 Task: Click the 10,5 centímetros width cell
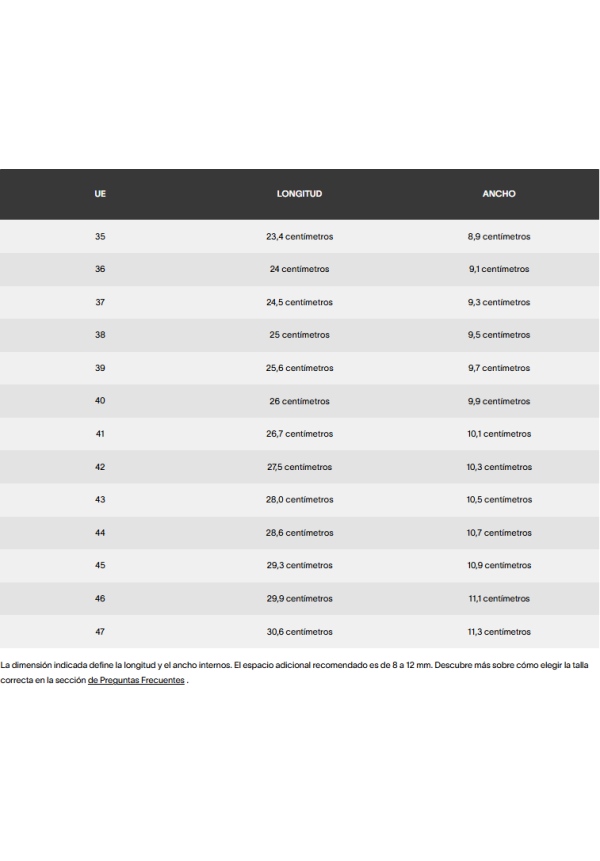[x=499, y=500]
